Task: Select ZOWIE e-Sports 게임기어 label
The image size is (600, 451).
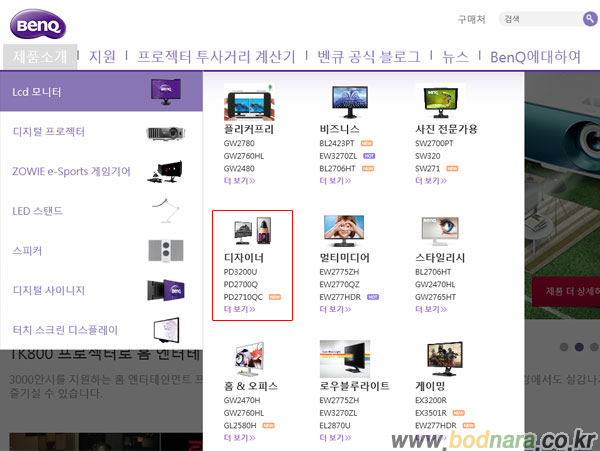Action: point(72,171)
